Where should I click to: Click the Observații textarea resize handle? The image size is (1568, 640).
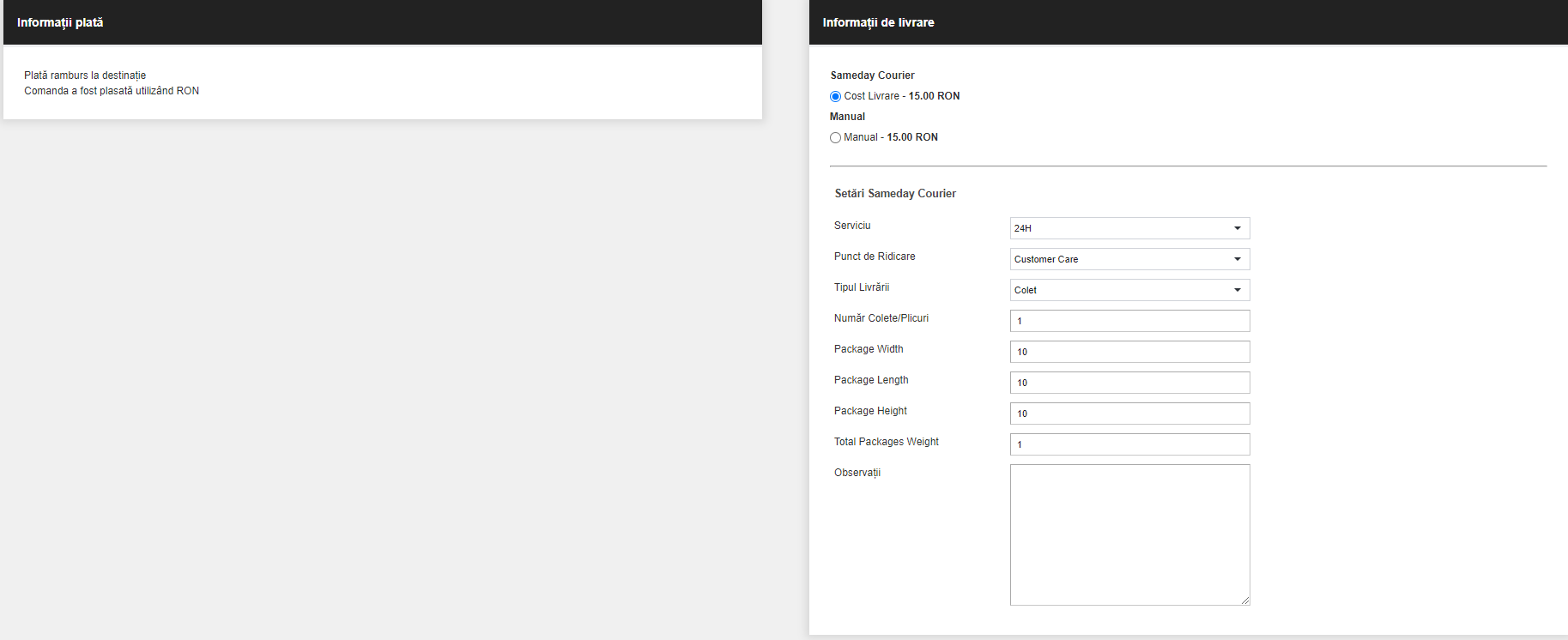point(1245,601)
